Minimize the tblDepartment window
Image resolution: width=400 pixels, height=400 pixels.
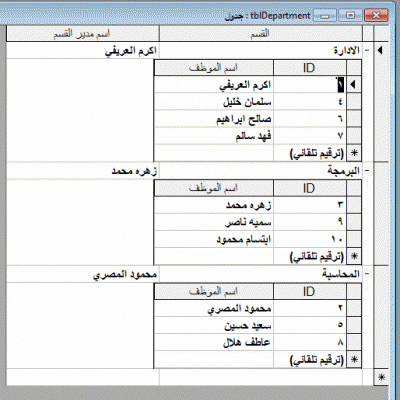pyautogui.click(x=325, y=15)
